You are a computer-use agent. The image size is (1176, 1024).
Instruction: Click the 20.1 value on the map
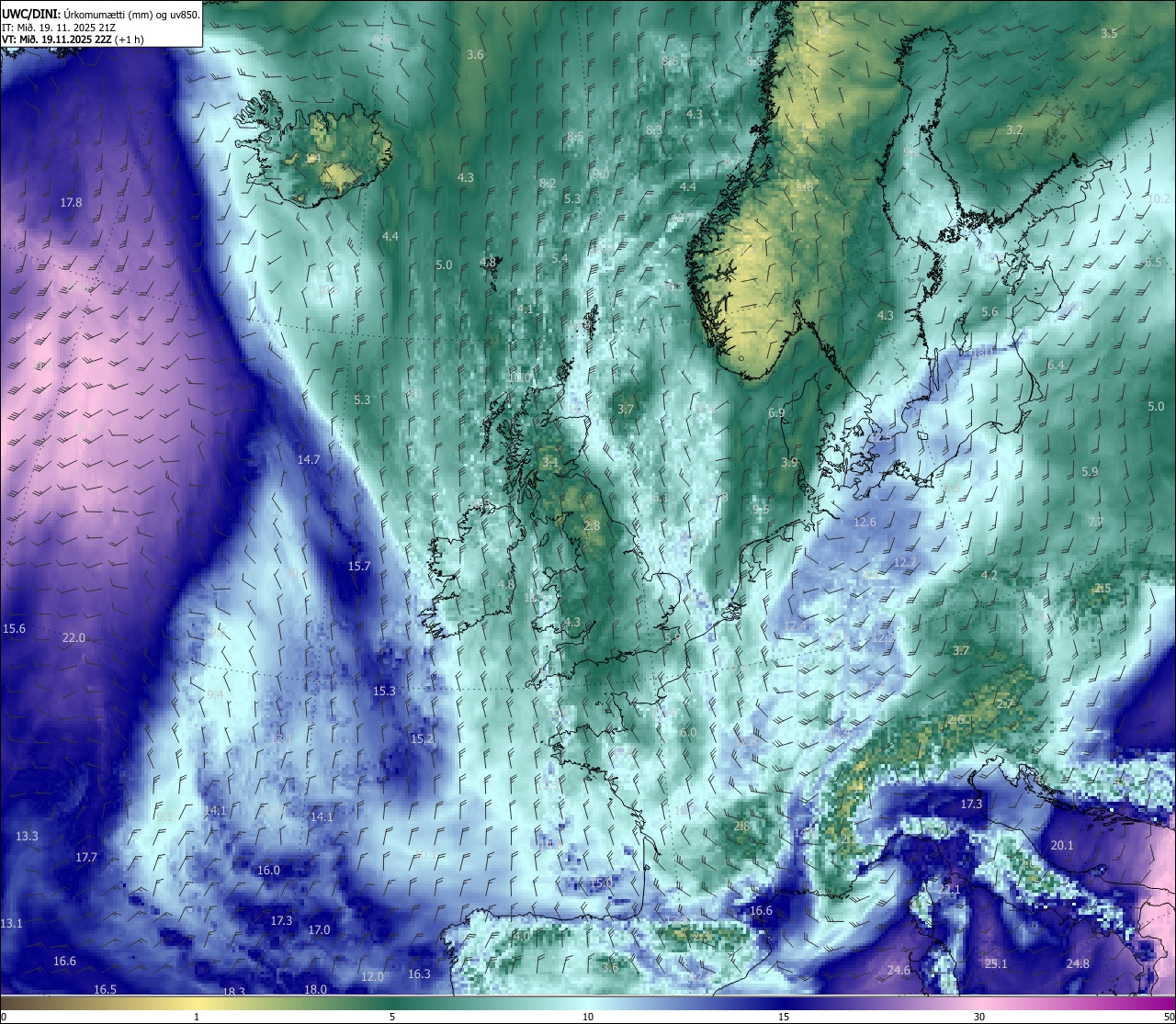coord(1062,846)
